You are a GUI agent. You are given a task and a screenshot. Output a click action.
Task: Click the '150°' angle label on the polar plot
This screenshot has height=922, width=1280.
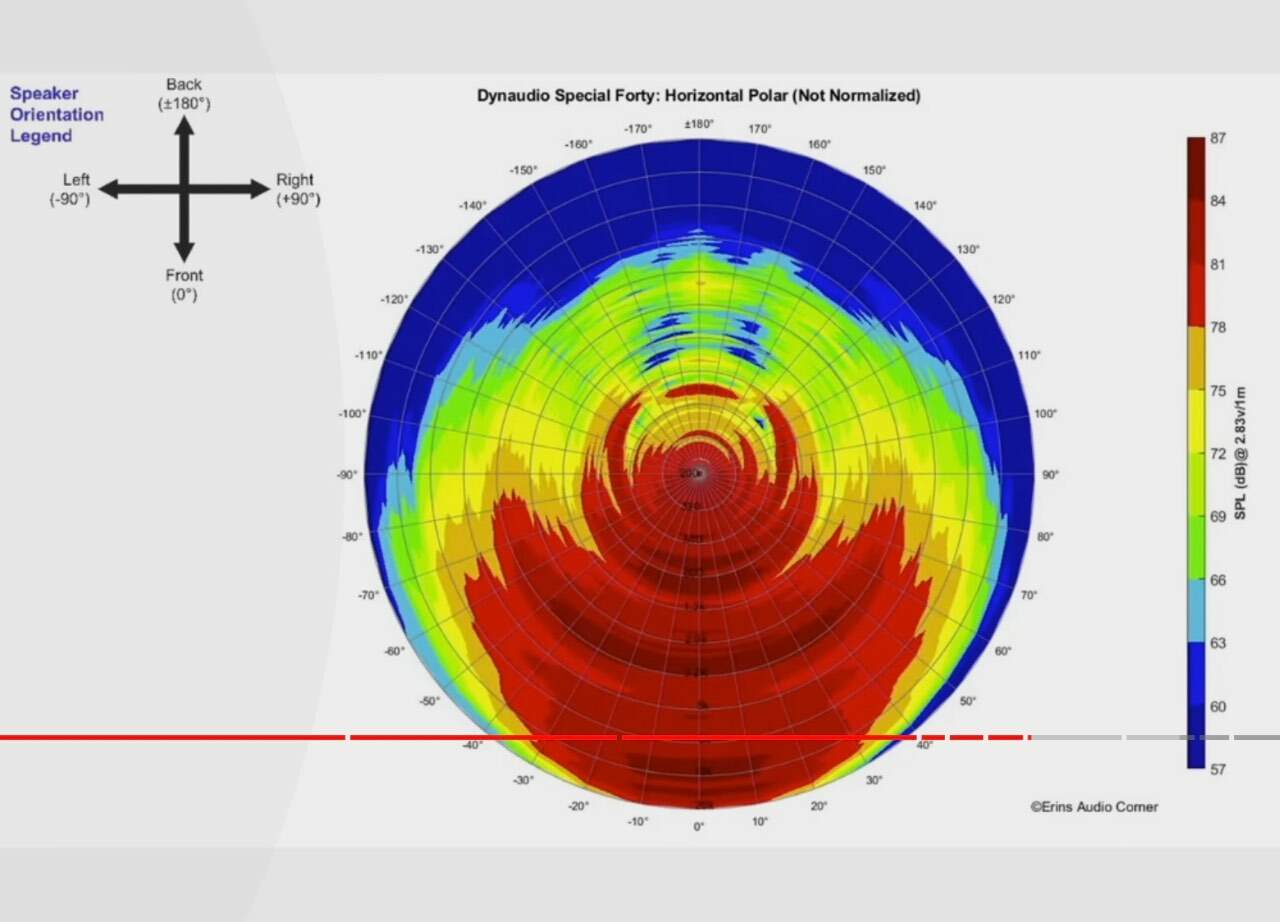click(x=874, y=170)
